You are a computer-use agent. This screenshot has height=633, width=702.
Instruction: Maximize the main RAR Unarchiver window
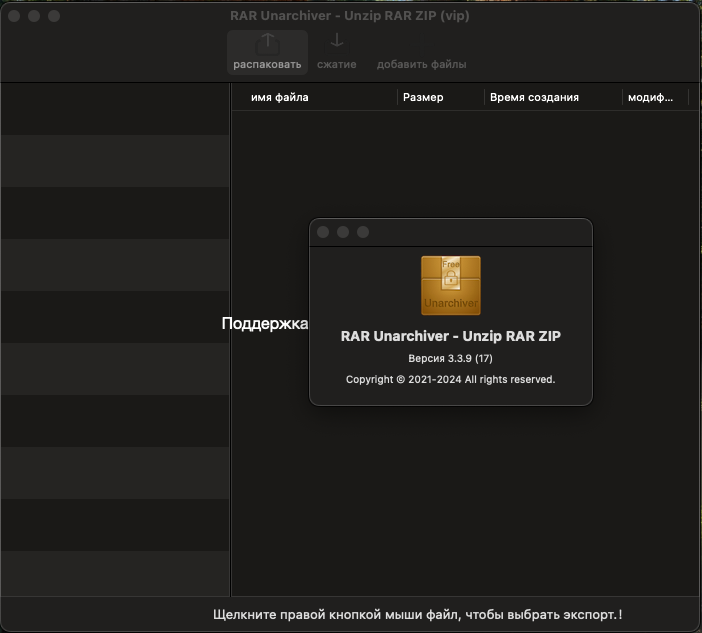pyautogui.click(x=54, y=16)
